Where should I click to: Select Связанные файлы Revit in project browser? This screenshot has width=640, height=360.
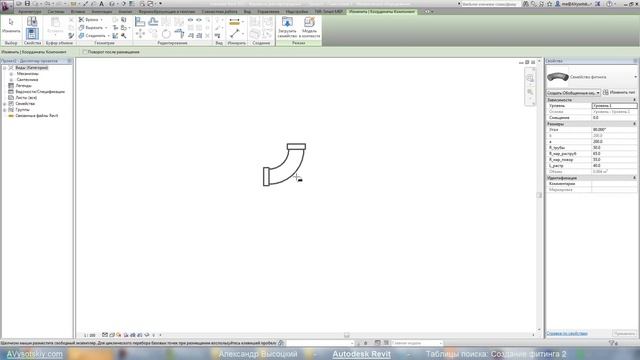[x=36, y=116]
